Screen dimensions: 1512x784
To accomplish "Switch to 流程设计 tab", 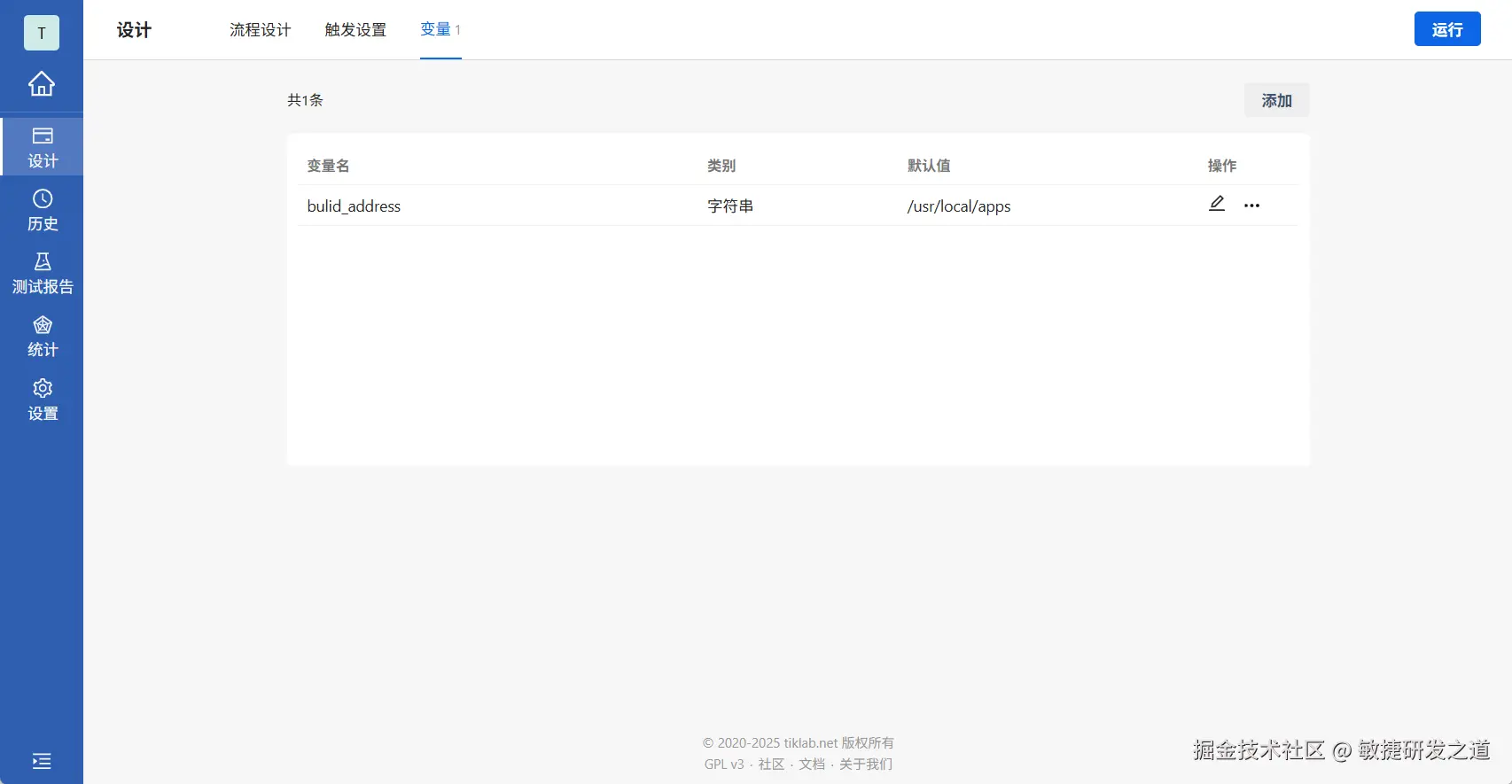I will pos(260,30).
